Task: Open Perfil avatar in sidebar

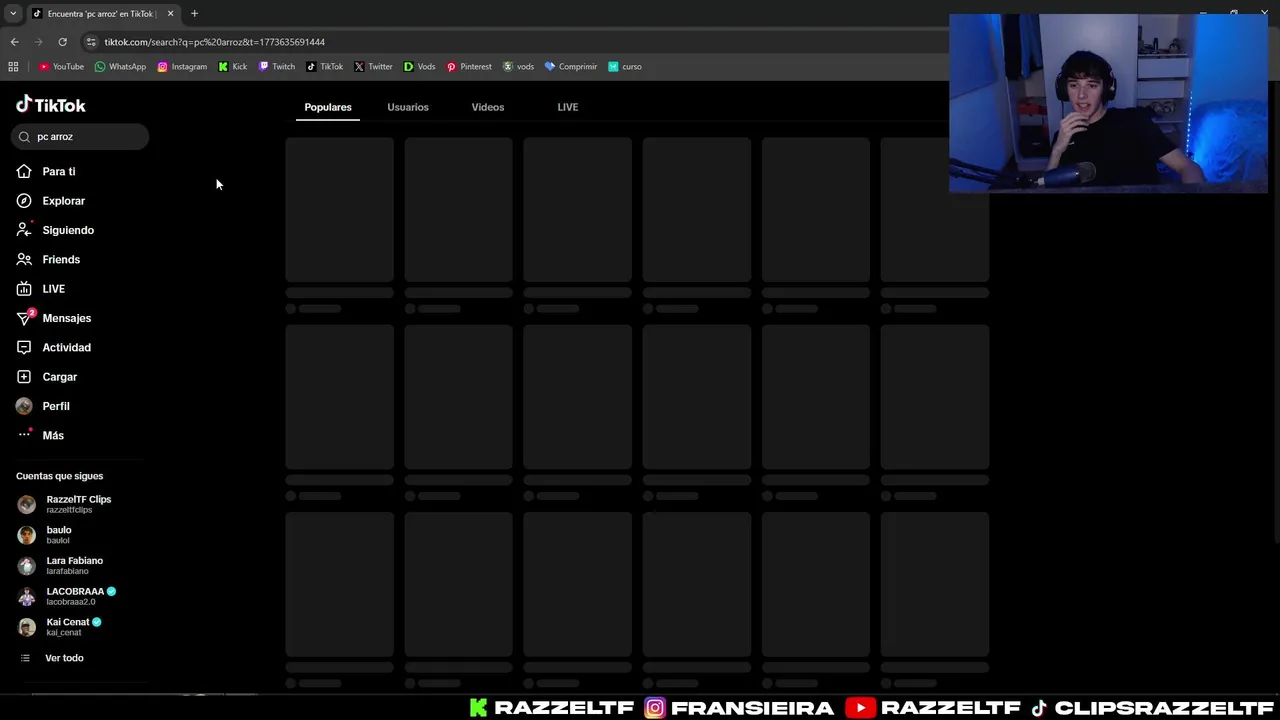Action: [x=24, y=406]
